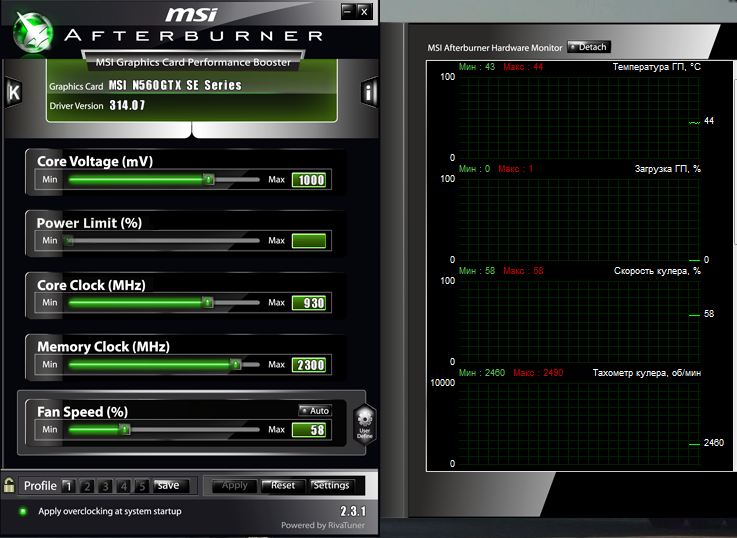Viewport: 737px width, 538px height.
Task: Click the graphics card name MSI N560GTX SE Series
Action: pos(175,85)
